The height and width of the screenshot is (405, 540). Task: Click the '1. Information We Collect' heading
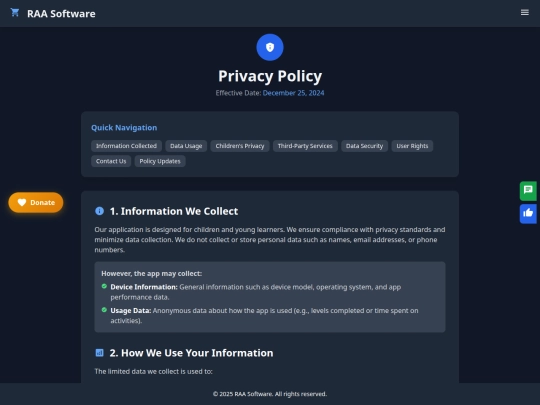[x=174, y=211]
